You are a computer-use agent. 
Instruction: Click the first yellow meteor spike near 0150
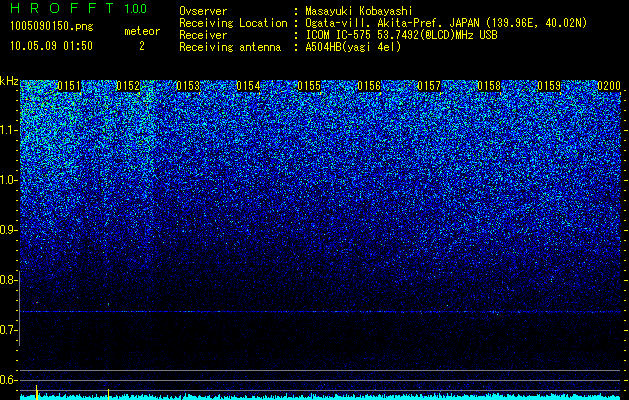37,392
